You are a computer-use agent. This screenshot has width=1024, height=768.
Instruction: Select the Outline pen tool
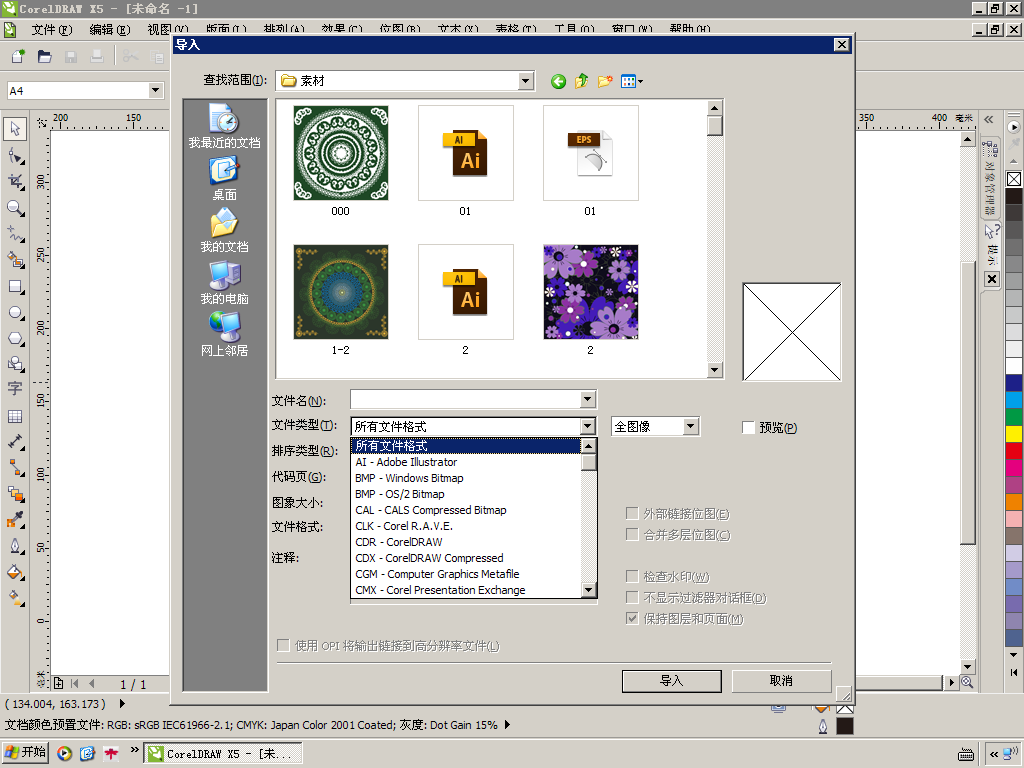click(x=15, y=546)
